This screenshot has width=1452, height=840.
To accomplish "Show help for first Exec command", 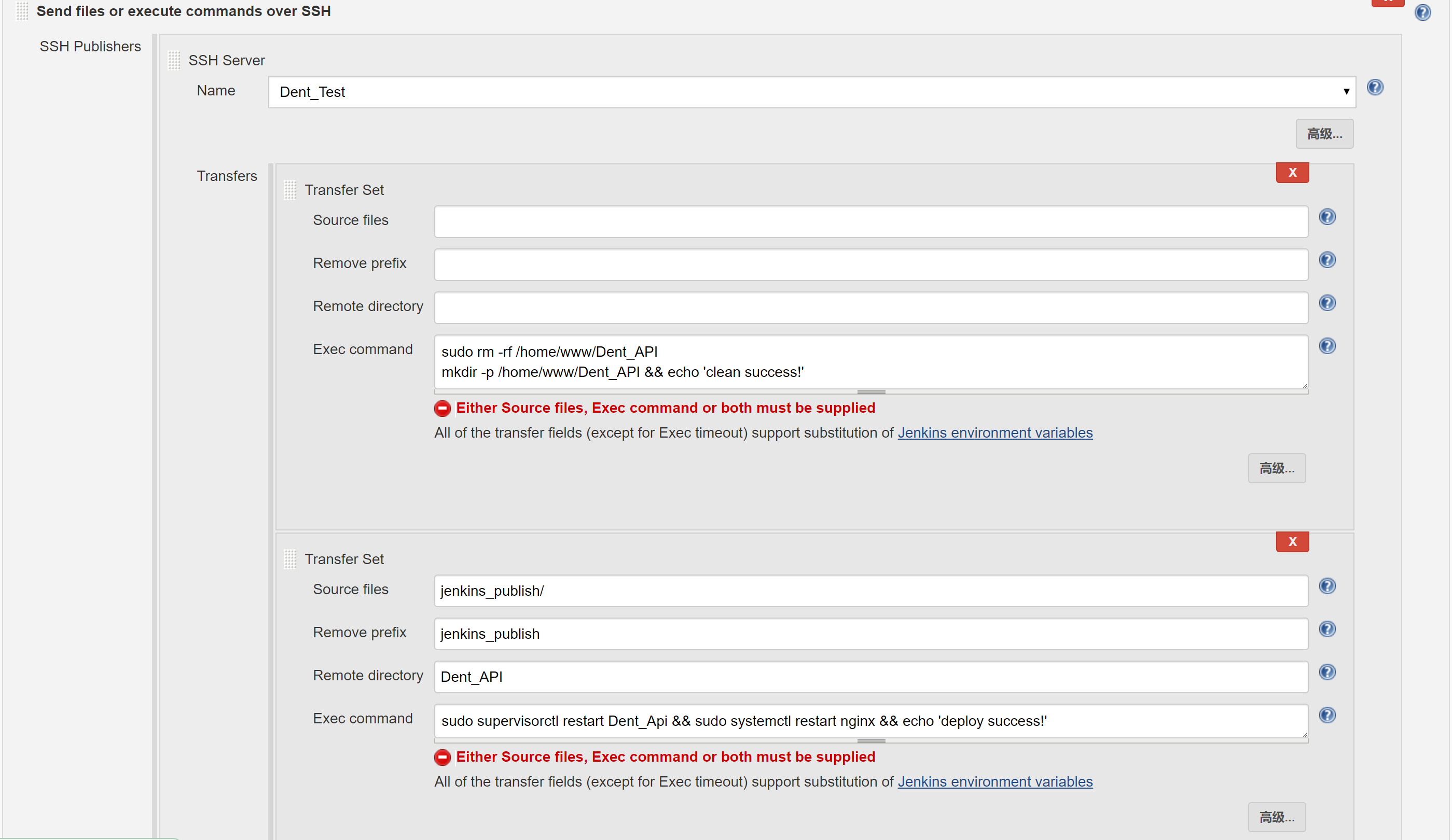I will click(1327, 346).
